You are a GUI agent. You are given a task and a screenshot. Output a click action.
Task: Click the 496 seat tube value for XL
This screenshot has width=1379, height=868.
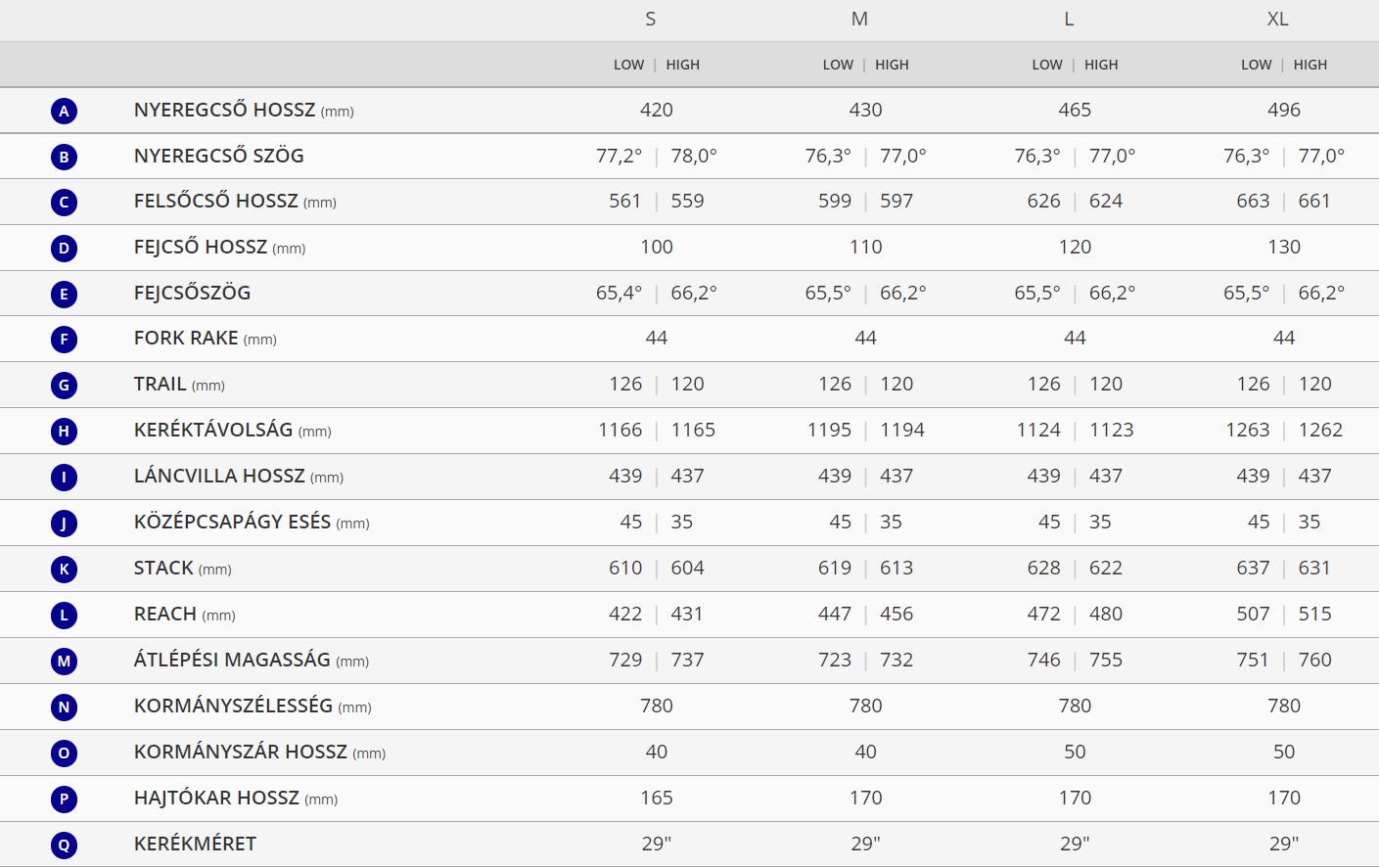[1284, 110]
